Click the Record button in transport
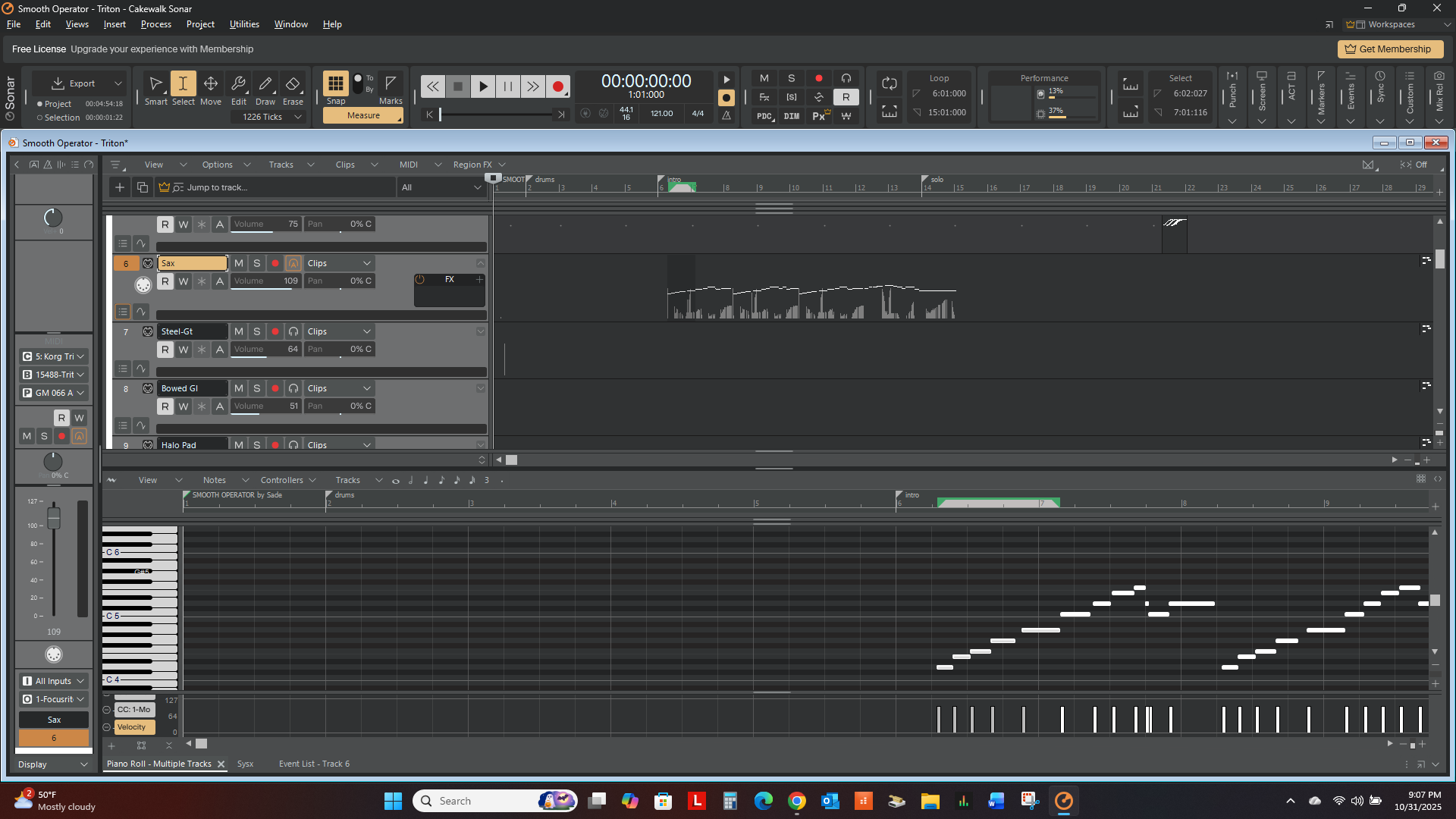Screen dimensions: 1456x819 558,86
